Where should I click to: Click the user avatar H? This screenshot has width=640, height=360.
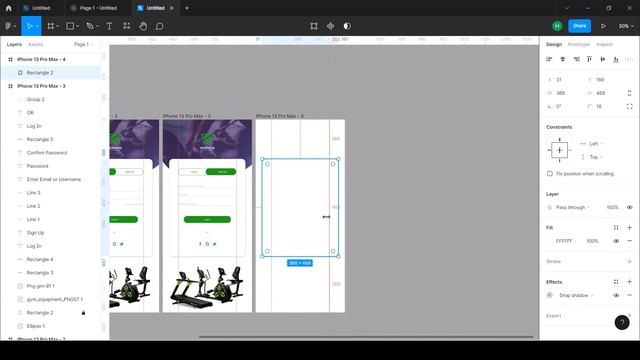pos(557,26)
